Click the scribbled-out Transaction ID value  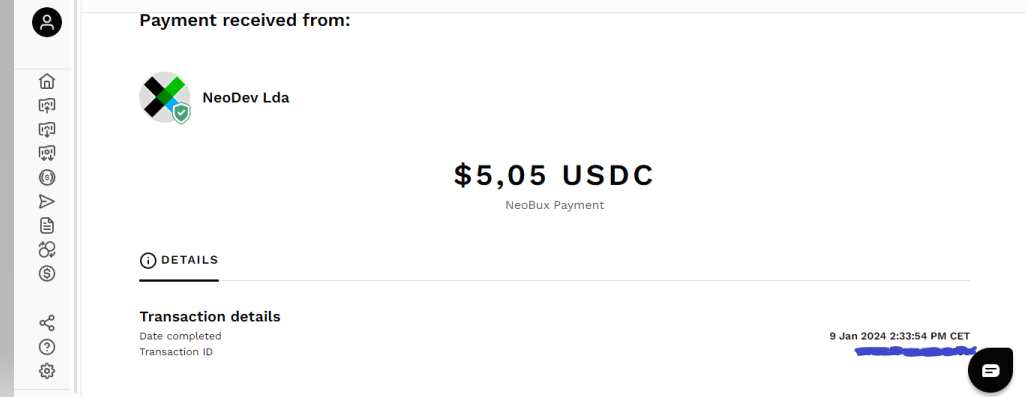pyautogui.click(x=915, y=352)
